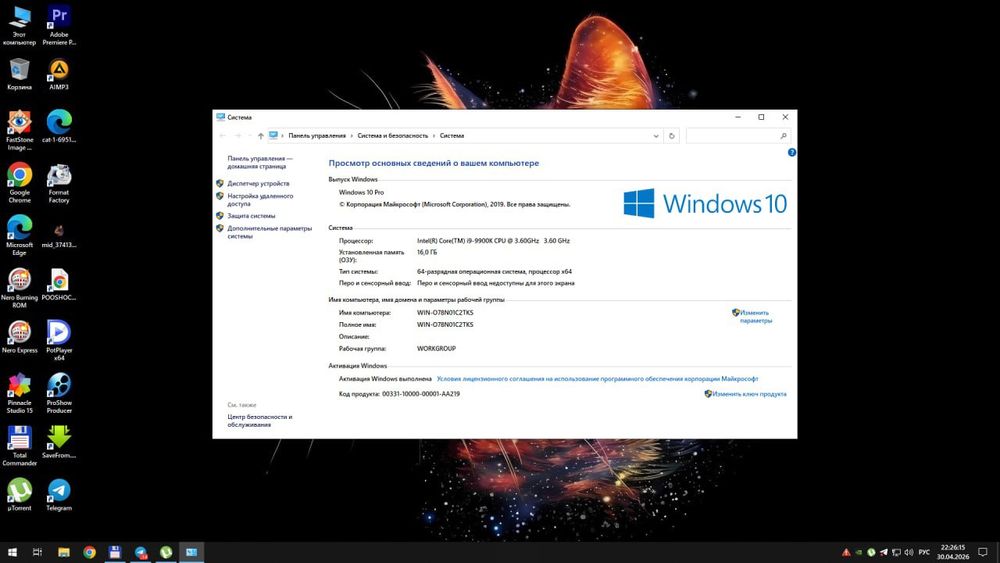Select Telegram desktop icon
This screenshot has width=1000, height=563.
point(59,495)
